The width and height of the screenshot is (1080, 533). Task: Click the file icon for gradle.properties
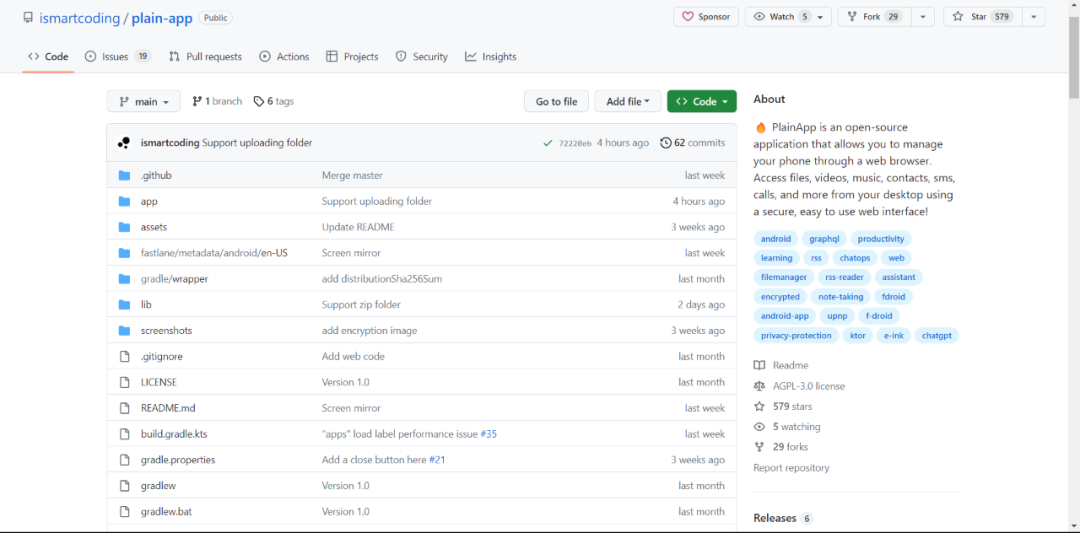(124, 460)
